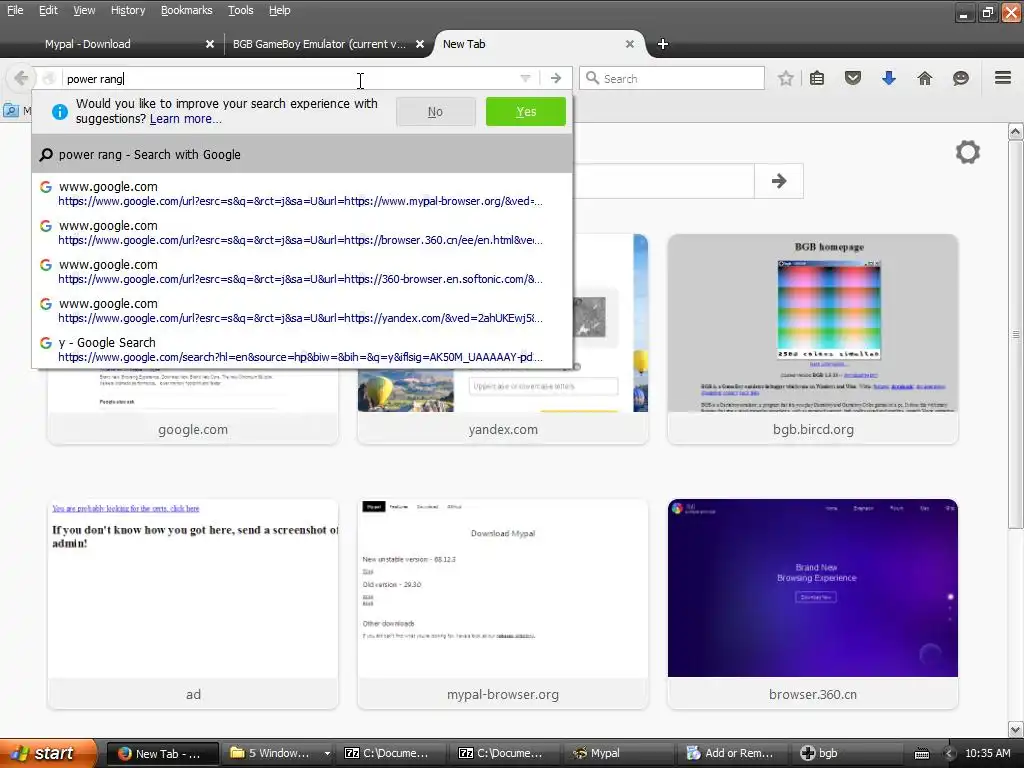The image size is (1024, 768).
Task: Open the bgb.bircd.org tile
Action: pyautogui.click(x=813, y=339)
